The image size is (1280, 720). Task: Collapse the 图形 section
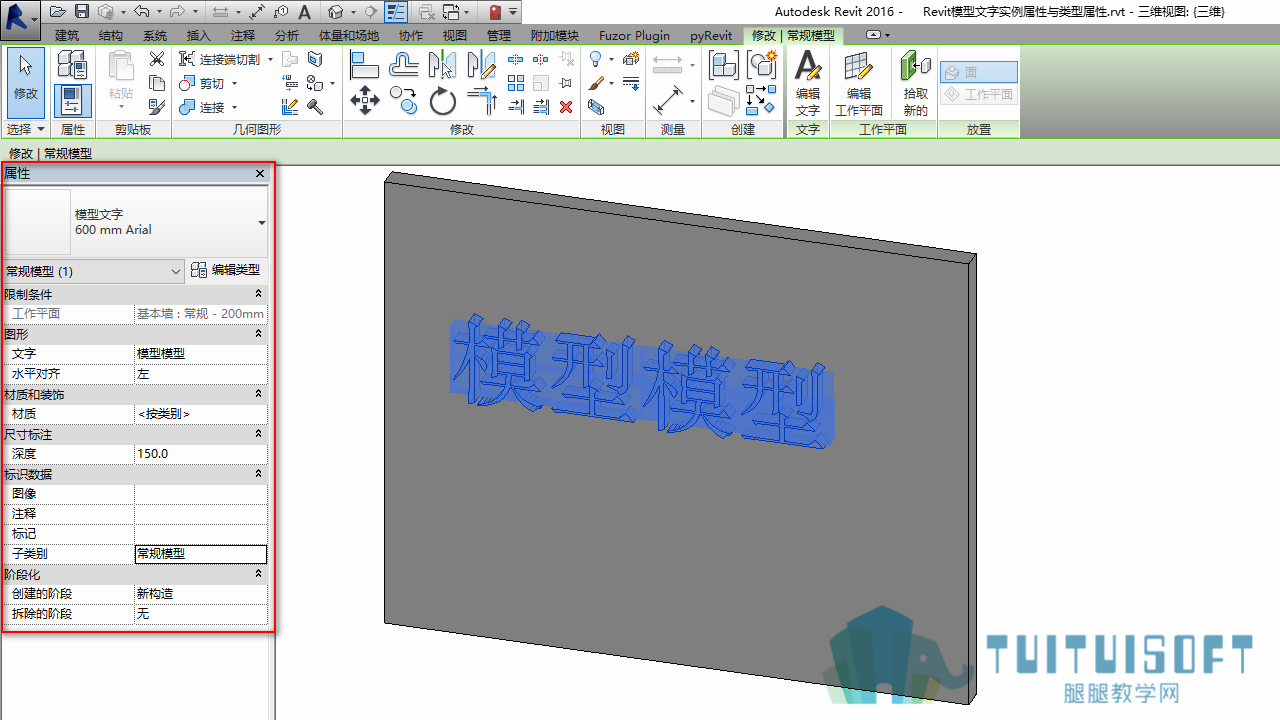point(259,334)
